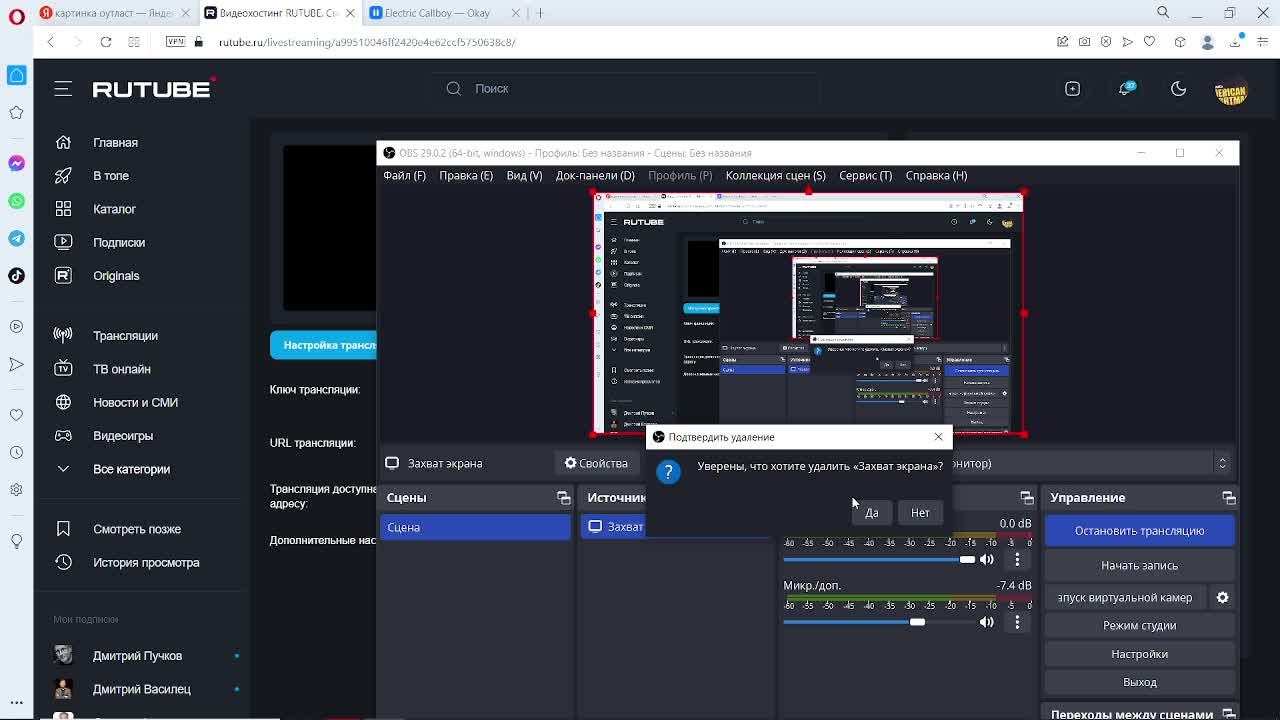Open Opera history clock in sidebar
This screenshot has width=1280, height=720.
click(x=16, y=452)
